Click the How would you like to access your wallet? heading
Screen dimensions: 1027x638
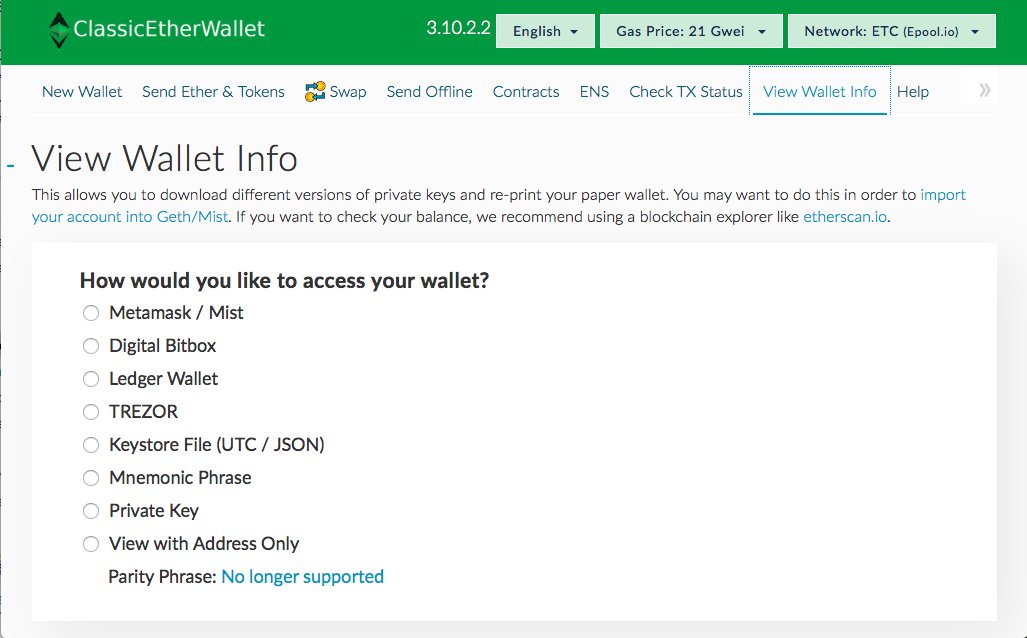tap(284, 280)
